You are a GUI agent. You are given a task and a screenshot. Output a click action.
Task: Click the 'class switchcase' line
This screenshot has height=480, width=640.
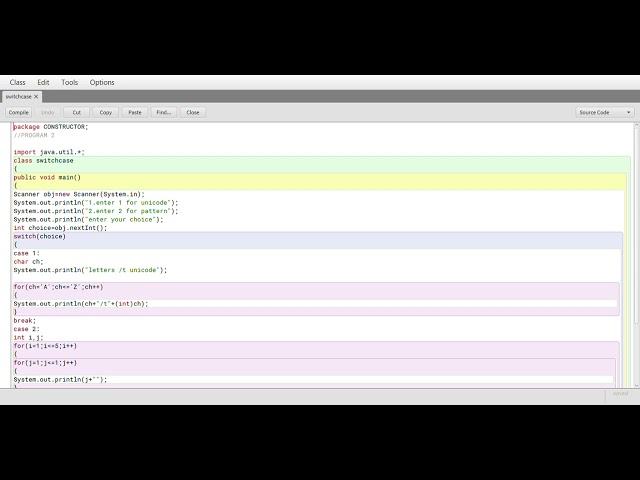[x=43, y=161]
